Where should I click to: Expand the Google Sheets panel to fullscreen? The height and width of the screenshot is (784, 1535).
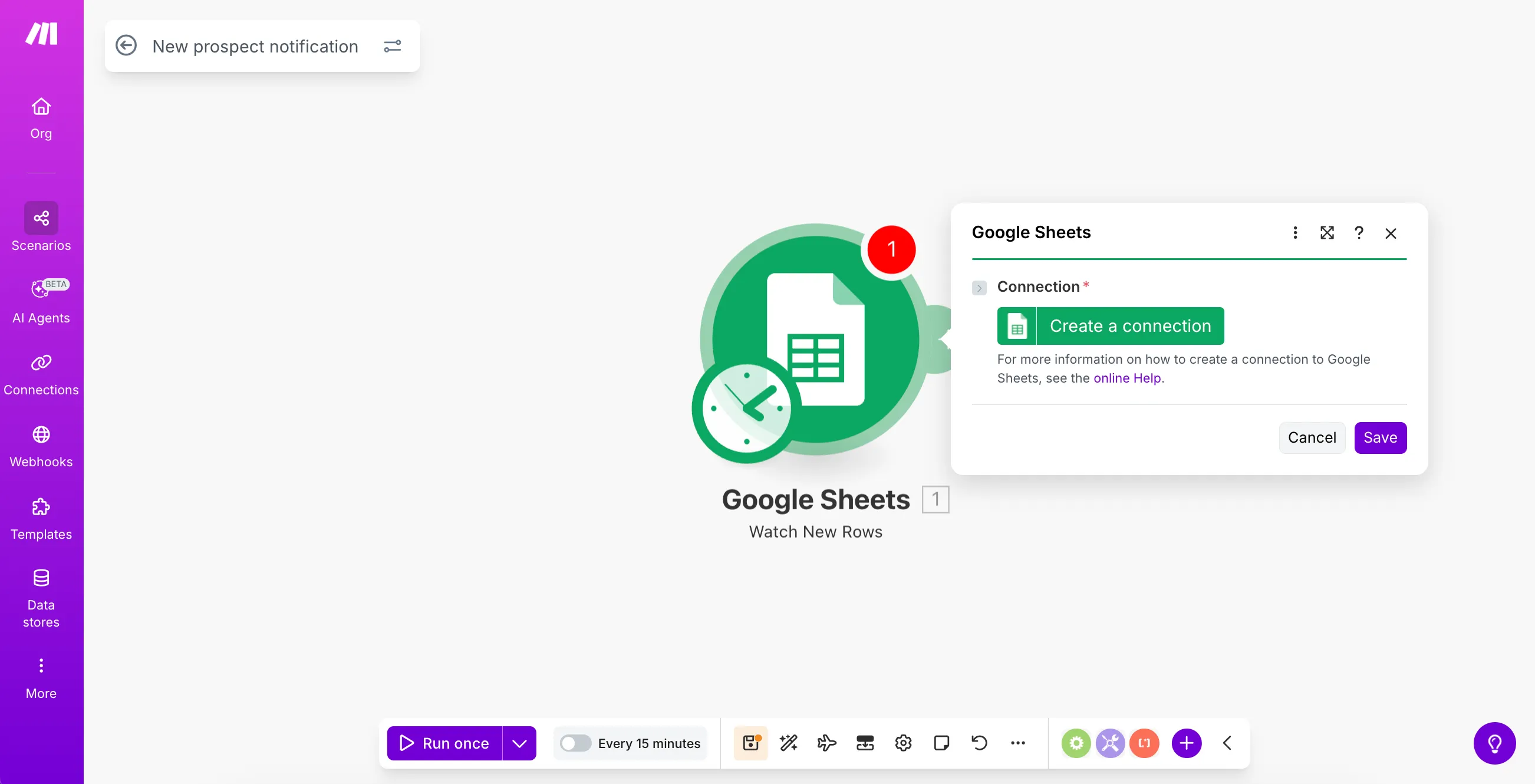coord(1326,232)
